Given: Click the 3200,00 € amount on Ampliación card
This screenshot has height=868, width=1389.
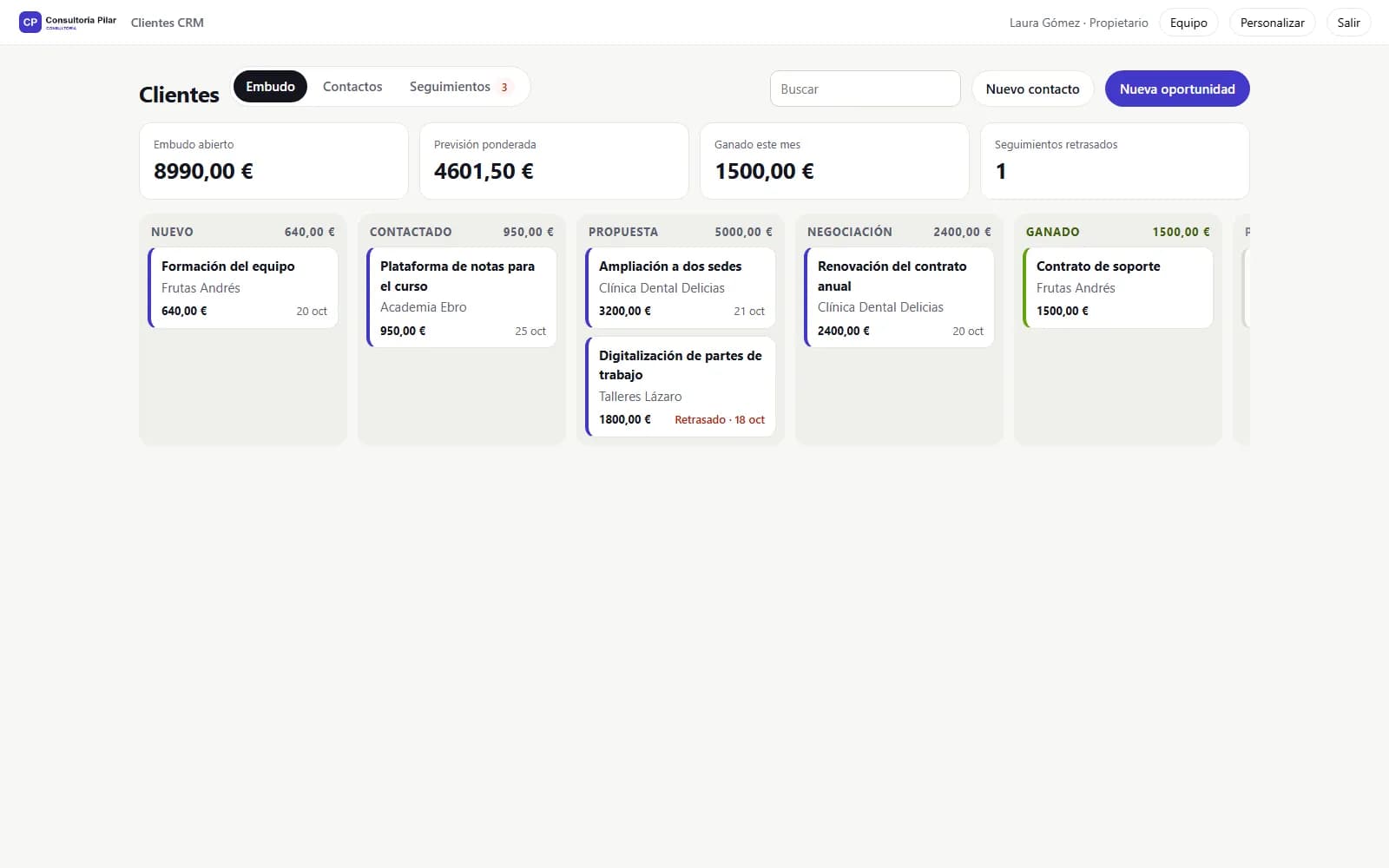Looking at the screenshot, I should coord(624,311).
